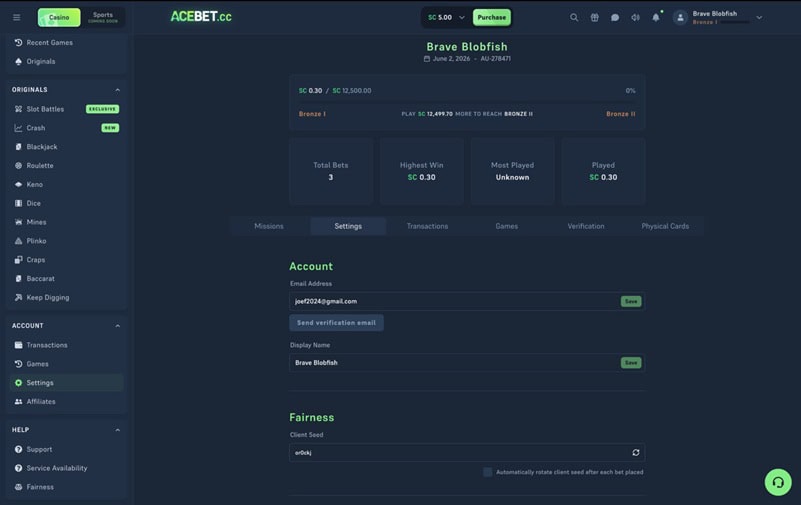Select the Settings profile tab
The width and height of the screenshot is (801, 505).
[x=348, y=226]
